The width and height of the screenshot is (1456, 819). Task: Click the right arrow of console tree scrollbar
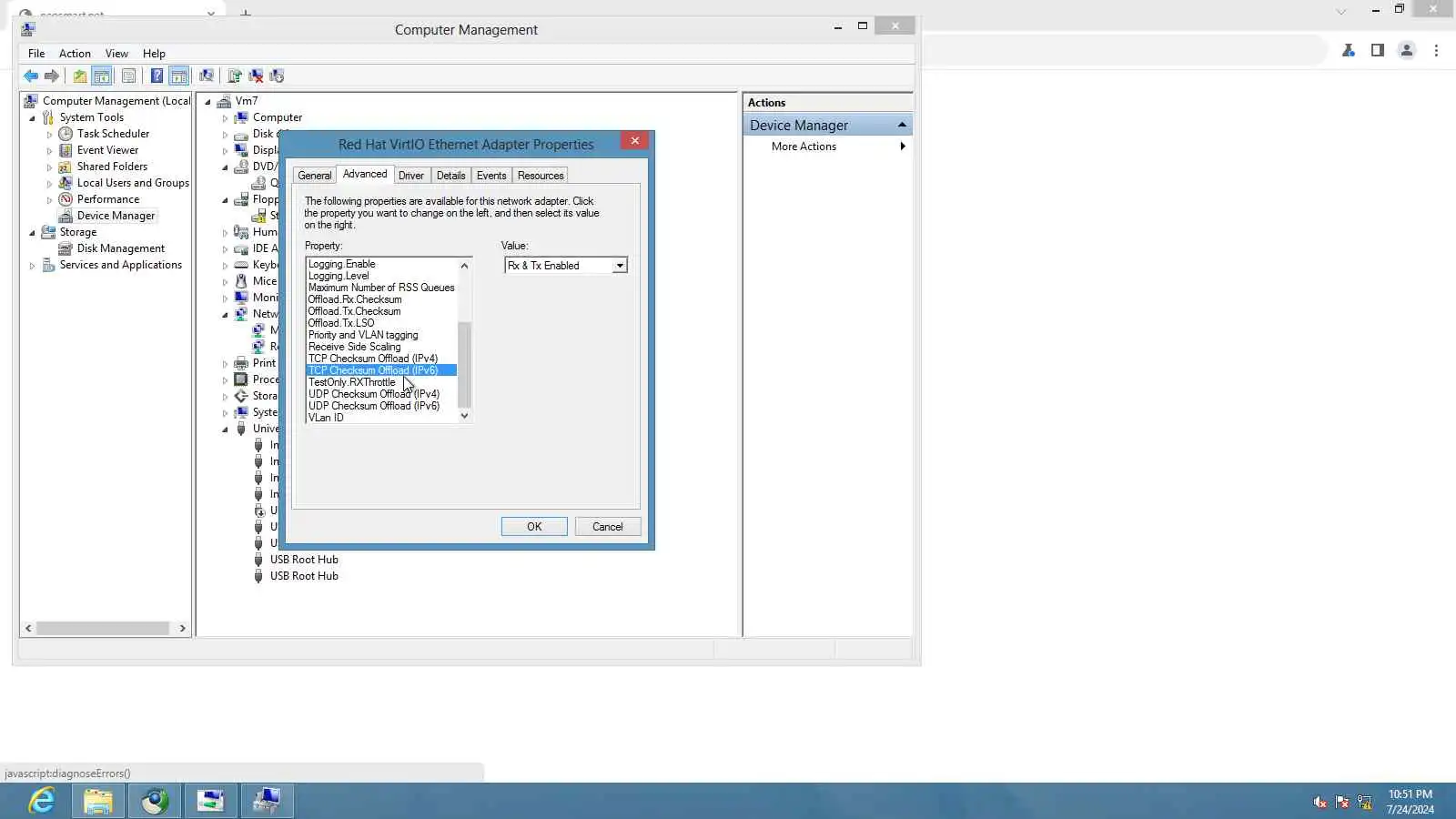tap(182, 628)
